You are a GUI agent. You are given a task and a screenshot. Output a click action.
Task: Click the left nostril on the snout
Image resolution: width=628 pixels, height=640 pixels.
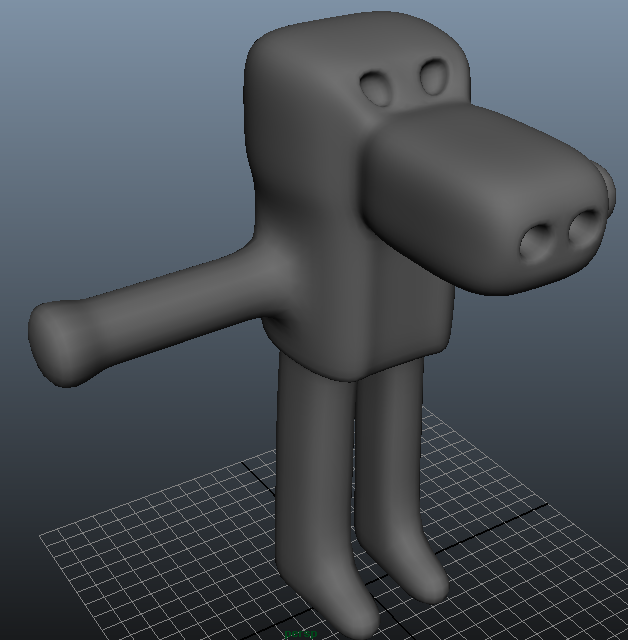pos(538,241)
